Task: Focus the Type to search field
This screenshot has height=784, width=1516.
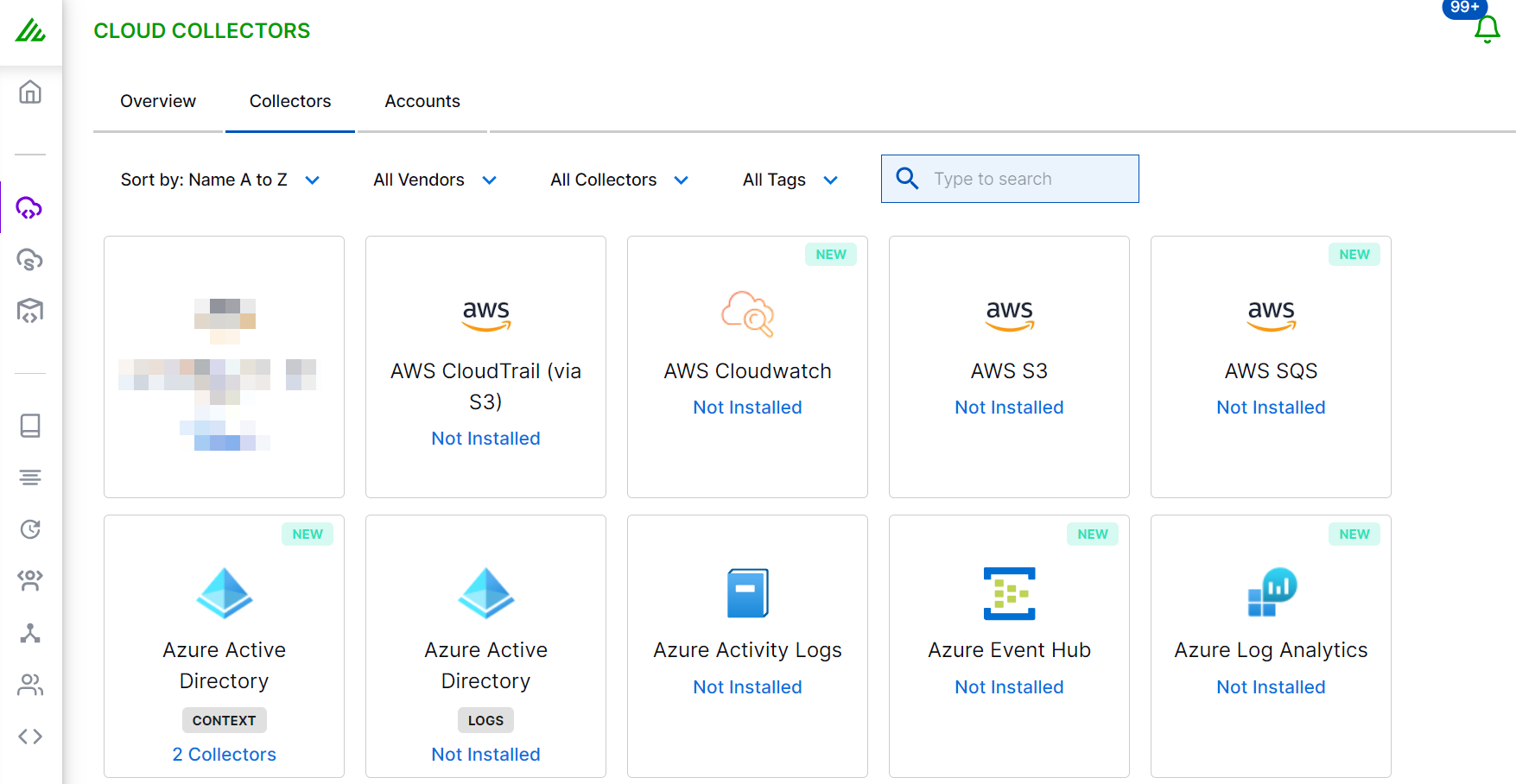Action: (x=1010, y=179)
